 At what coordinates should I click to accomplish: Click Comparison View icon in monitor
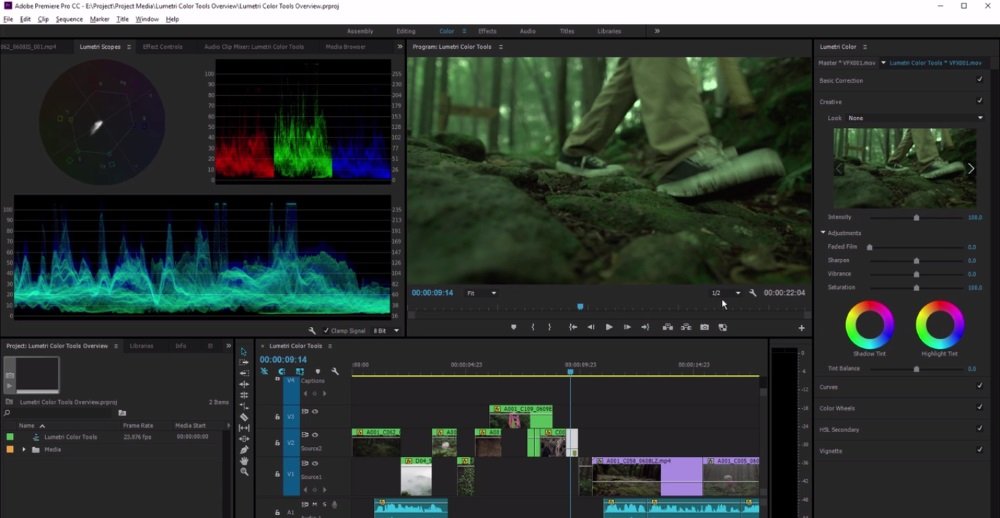point(723,327)
